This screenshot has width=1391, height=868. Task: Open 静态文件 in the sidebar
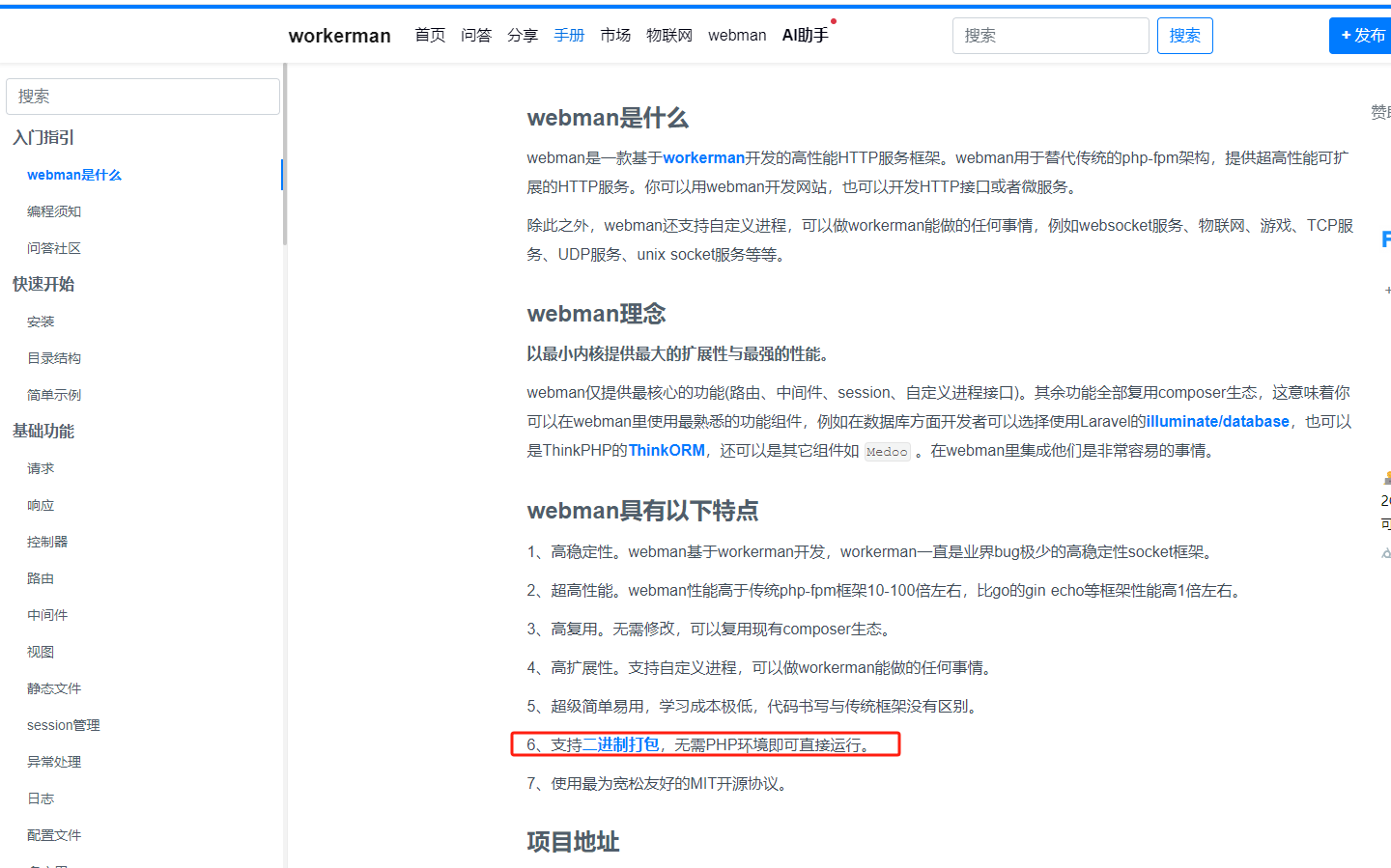[54, 688]
